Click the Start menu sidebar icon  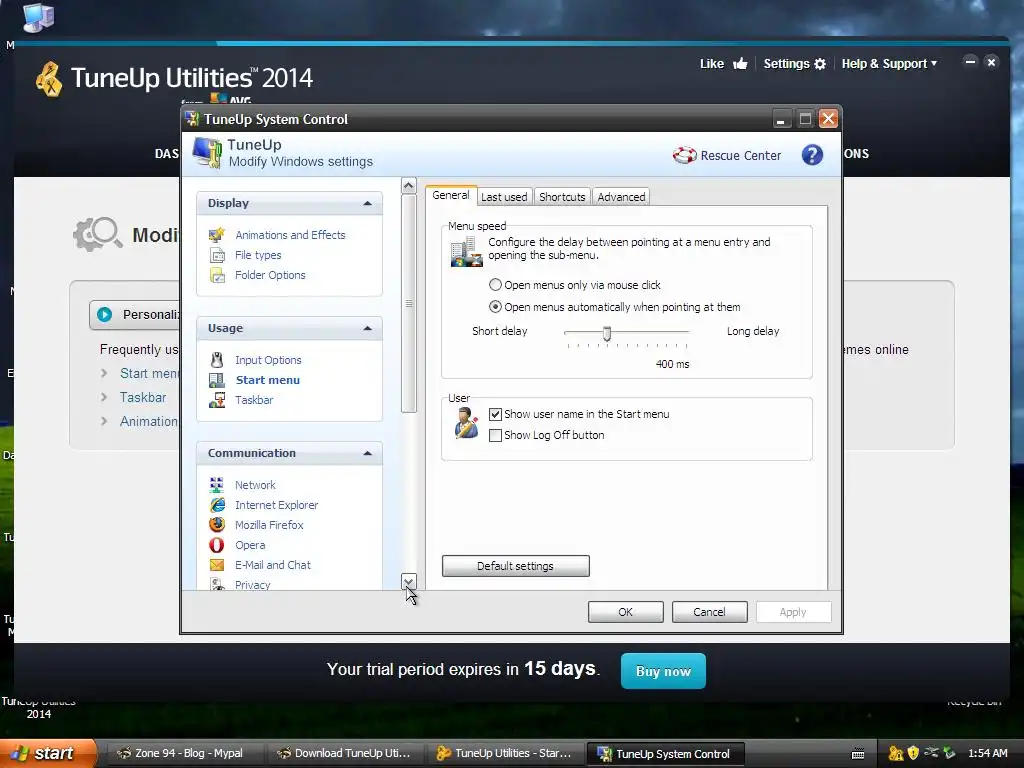217,380
